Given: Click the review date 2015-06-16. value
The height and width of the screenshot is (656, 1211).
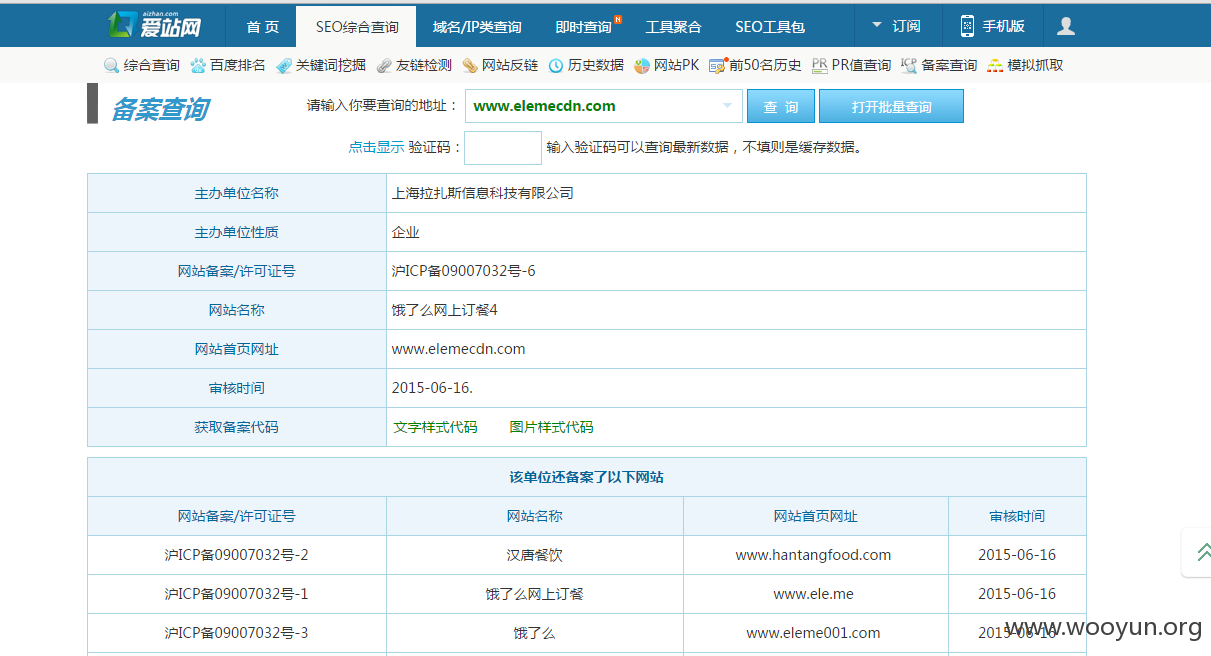Looking at the screenshot, I should coord(433,388).
